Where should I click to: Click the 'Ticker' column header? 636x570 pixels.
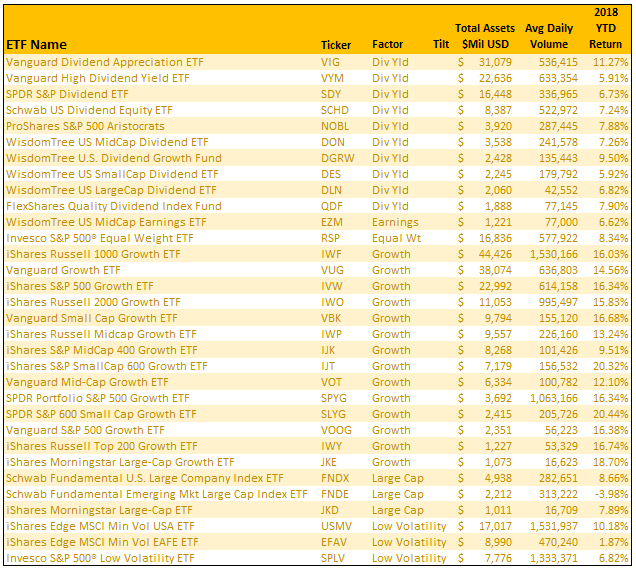click(336, 45)
